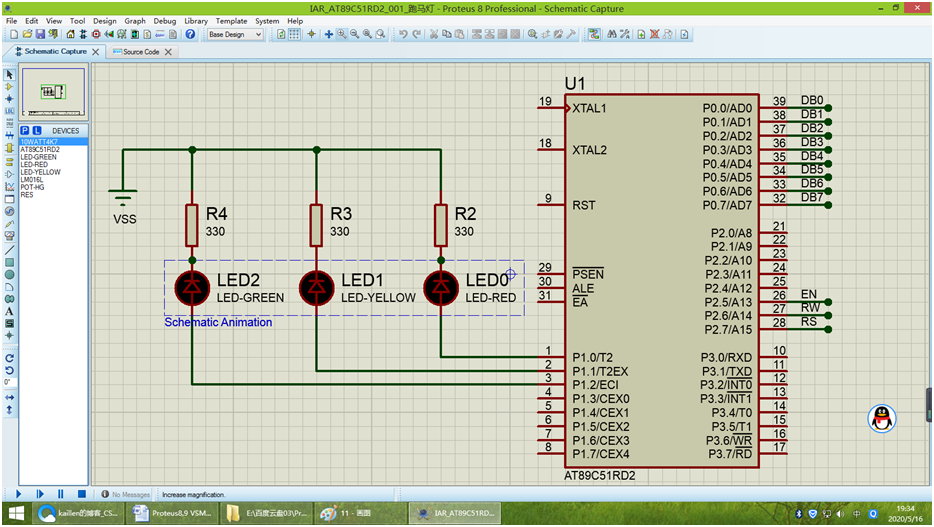934x527 pixels.
Task: Save the project using the floppy disk icon
Action: click(40, 35)
